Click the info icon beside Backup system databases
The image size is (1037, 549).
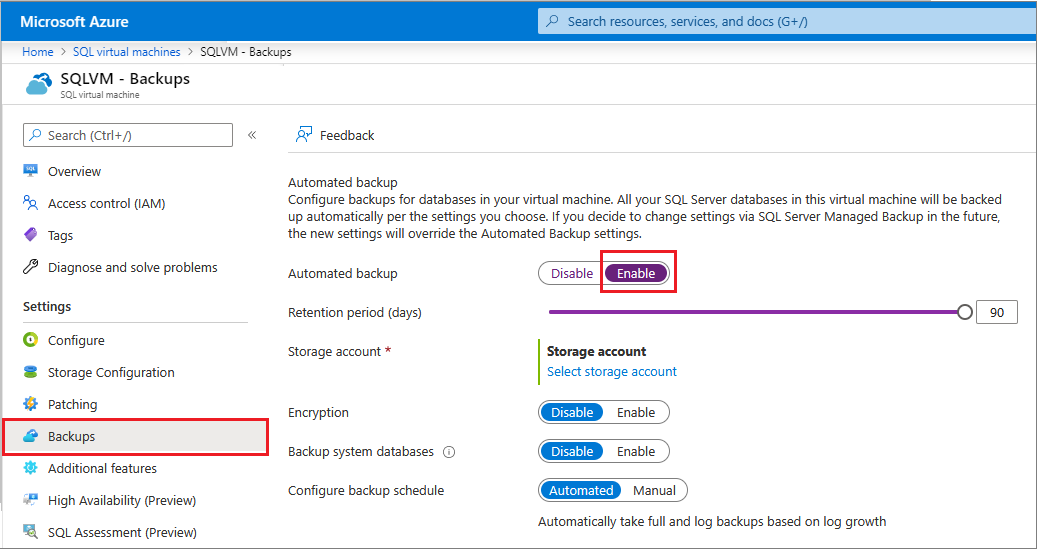(x=449, y=452)
